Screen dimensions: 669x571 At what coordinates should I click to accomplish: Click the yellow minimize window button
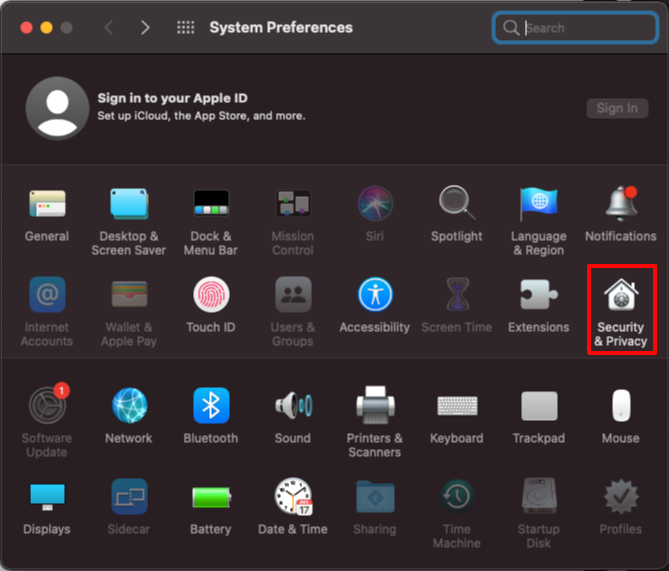[x=46, y=28]
